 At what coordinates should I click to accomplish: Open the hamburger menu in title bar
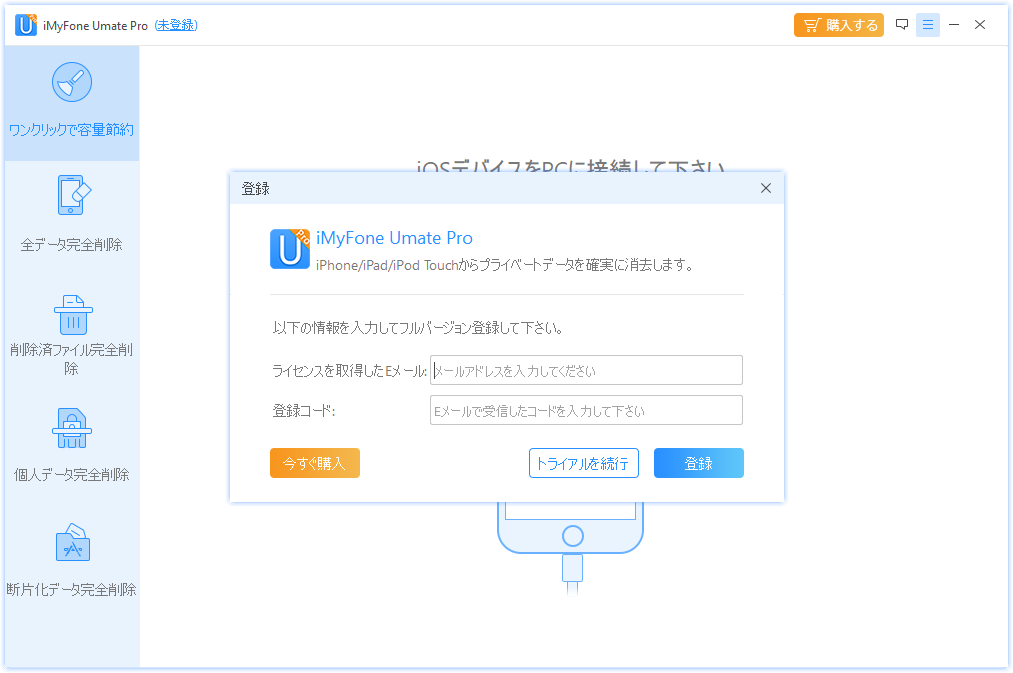click(928, 25)
